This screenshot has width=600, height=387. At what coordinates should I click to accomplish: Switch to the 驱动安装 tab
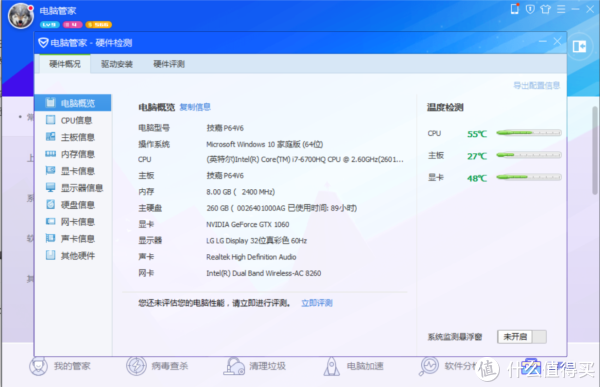pos(117,64)
